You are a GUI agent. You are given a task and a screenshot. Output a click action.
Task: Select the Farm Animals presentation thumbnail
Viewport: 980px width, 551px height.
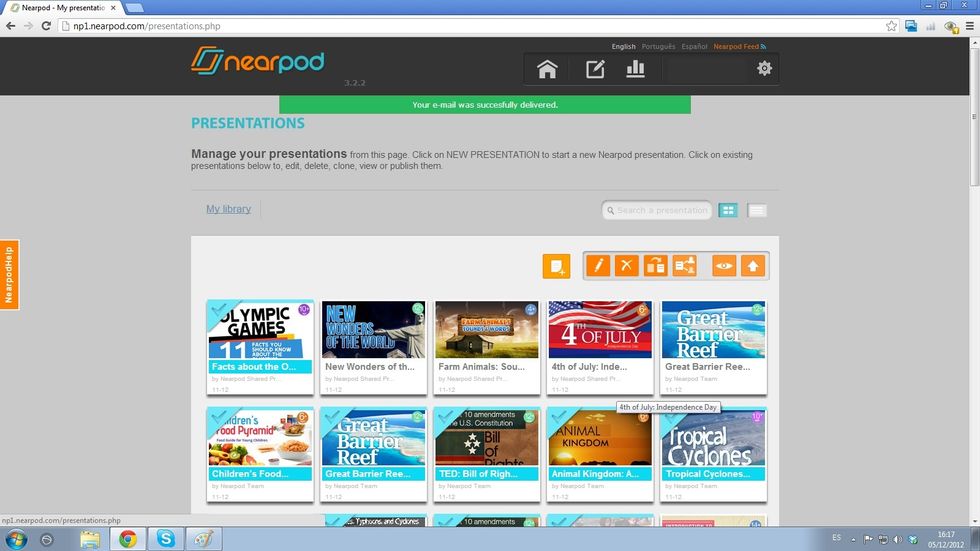(x=486, y=330)
